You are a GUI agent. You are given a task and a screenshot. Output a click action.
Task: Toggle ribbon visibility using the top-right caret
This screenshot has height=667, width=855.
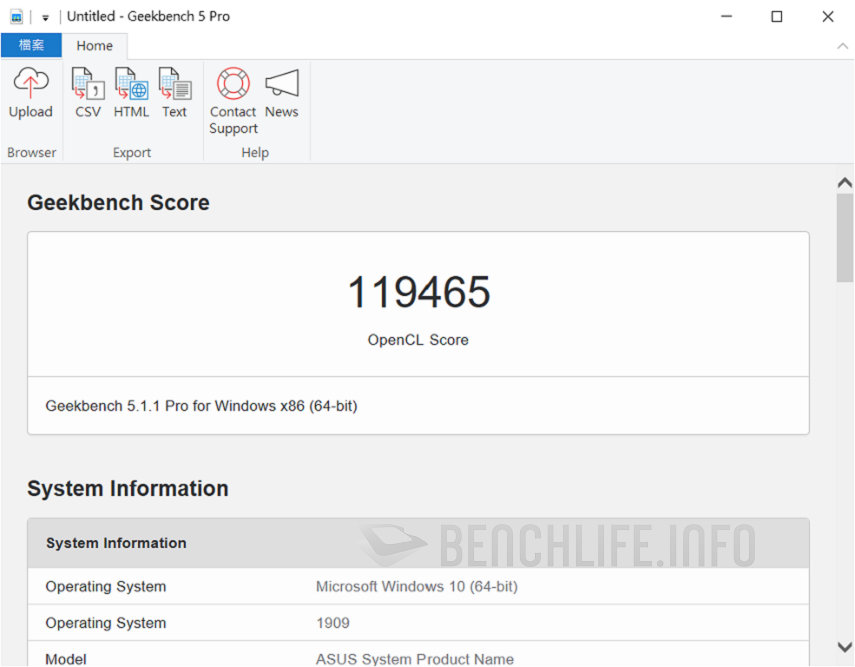844,46
